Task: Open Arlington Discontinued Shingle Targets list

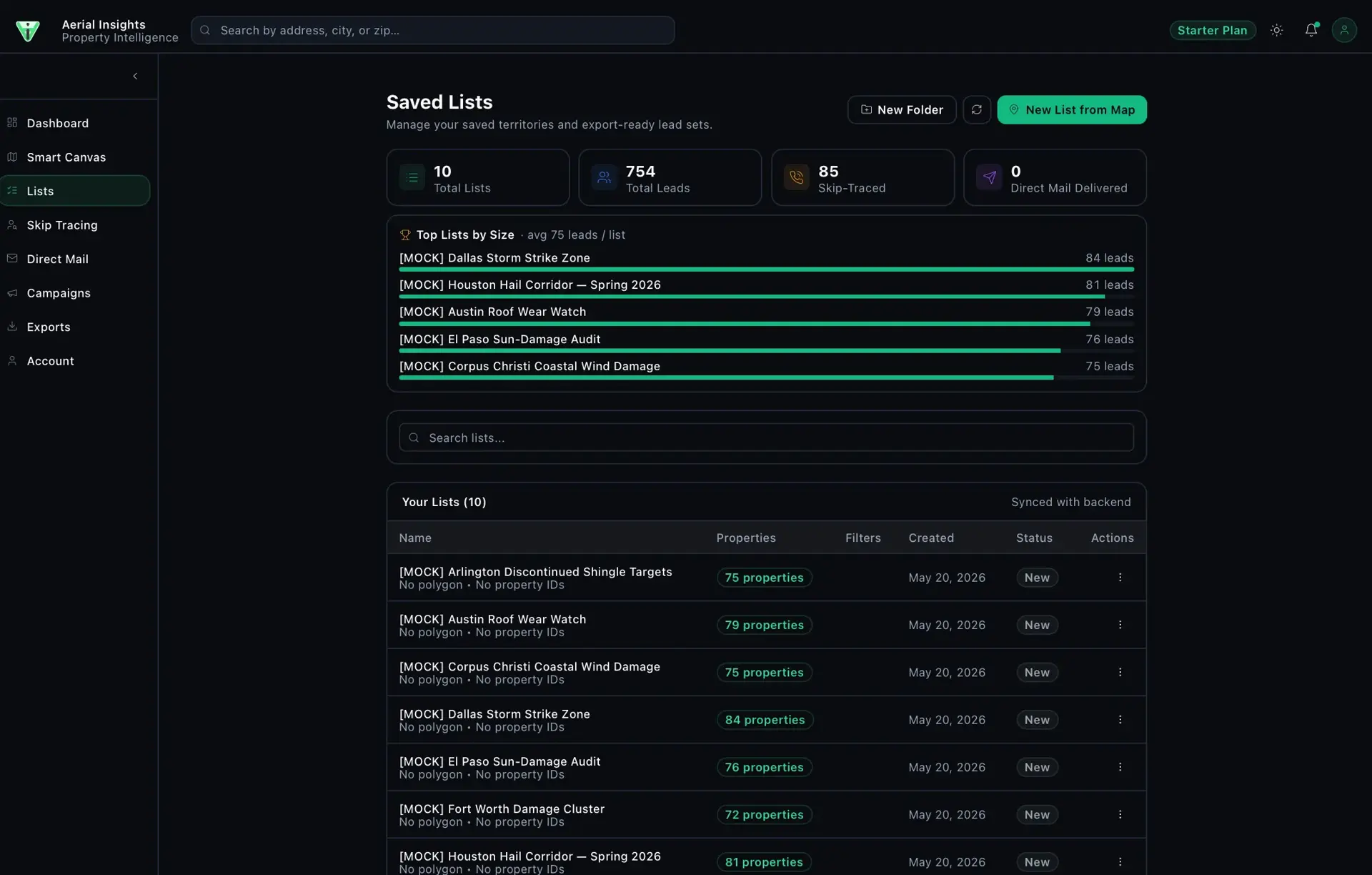Action: [x=535, y=572]
